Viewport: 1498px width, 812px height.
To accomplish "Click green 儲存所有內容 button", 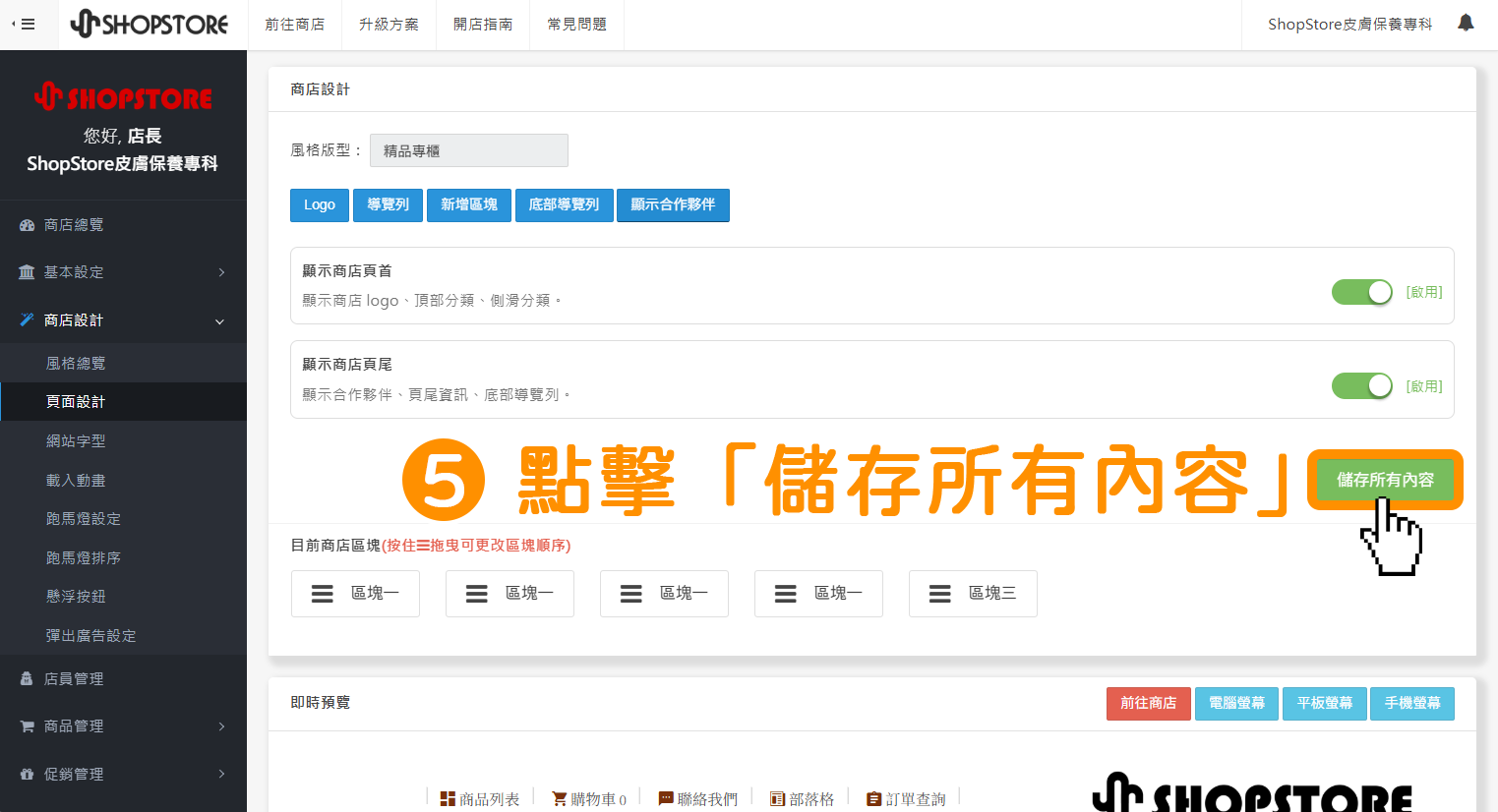I will [1385, 480].
